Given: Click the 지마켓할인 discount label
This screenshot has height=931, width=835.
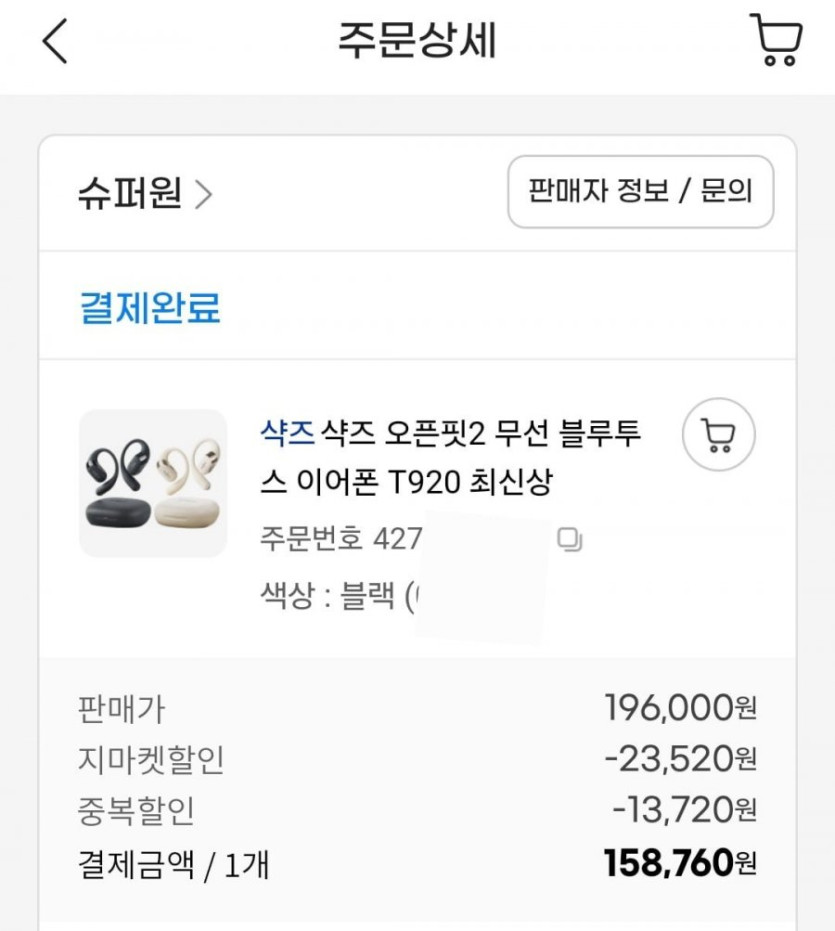Looking at the screenshot, I should point(150,761).
